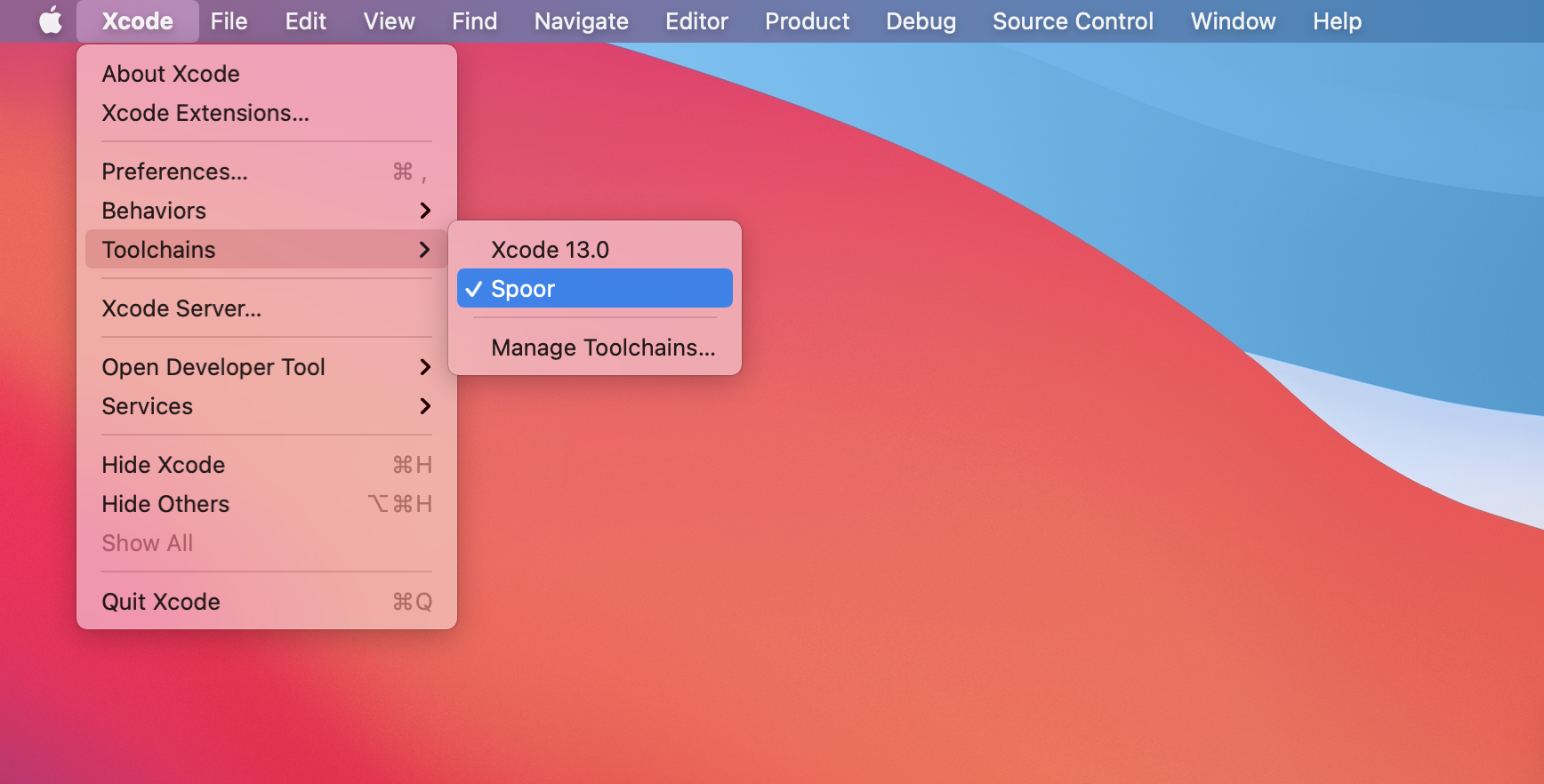
Task: Select Hide Others
Action: (x=267, y=504)
